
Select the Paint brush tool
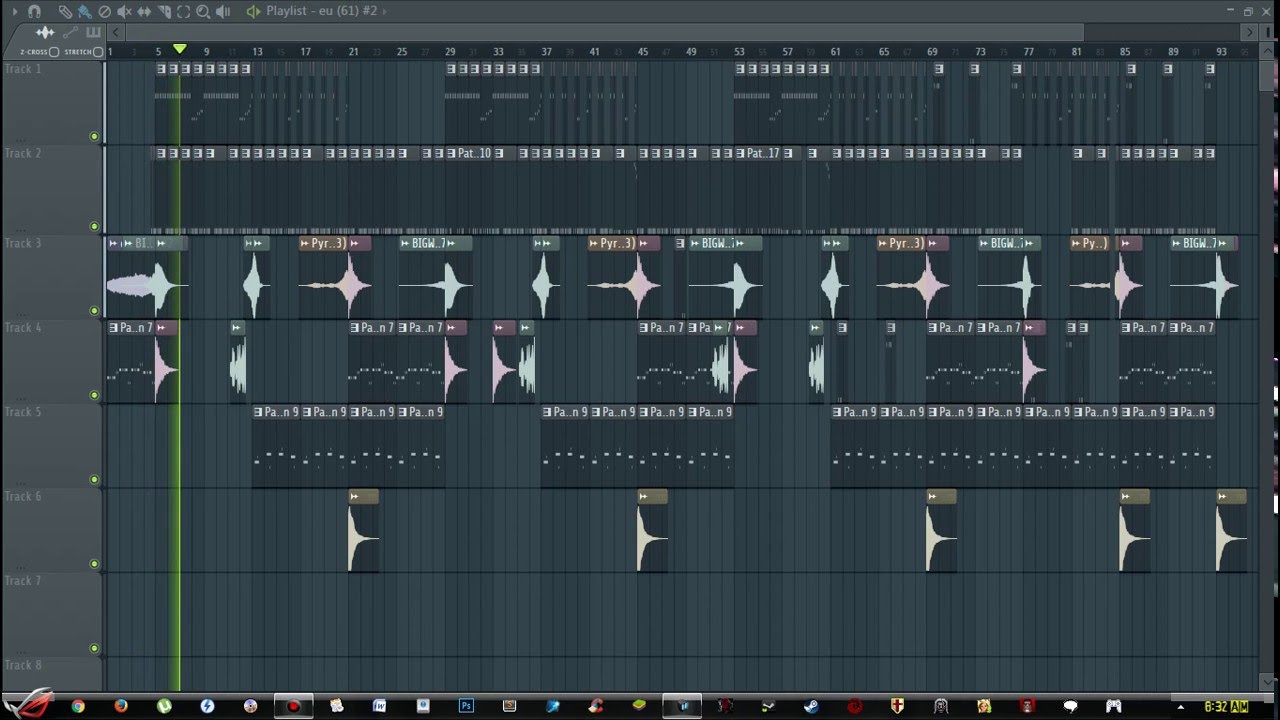pos(84,11)
